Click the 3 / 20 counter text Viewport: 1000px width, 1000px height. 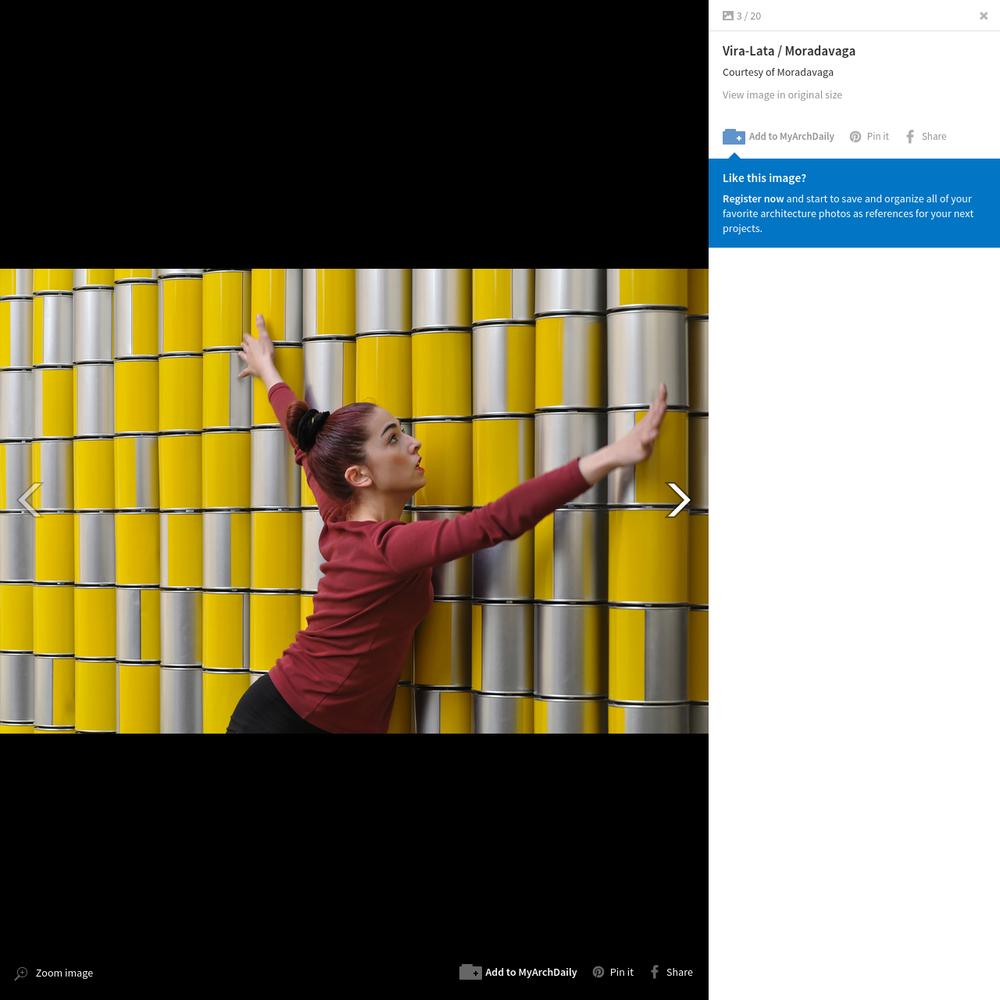[x=749, y=16]
